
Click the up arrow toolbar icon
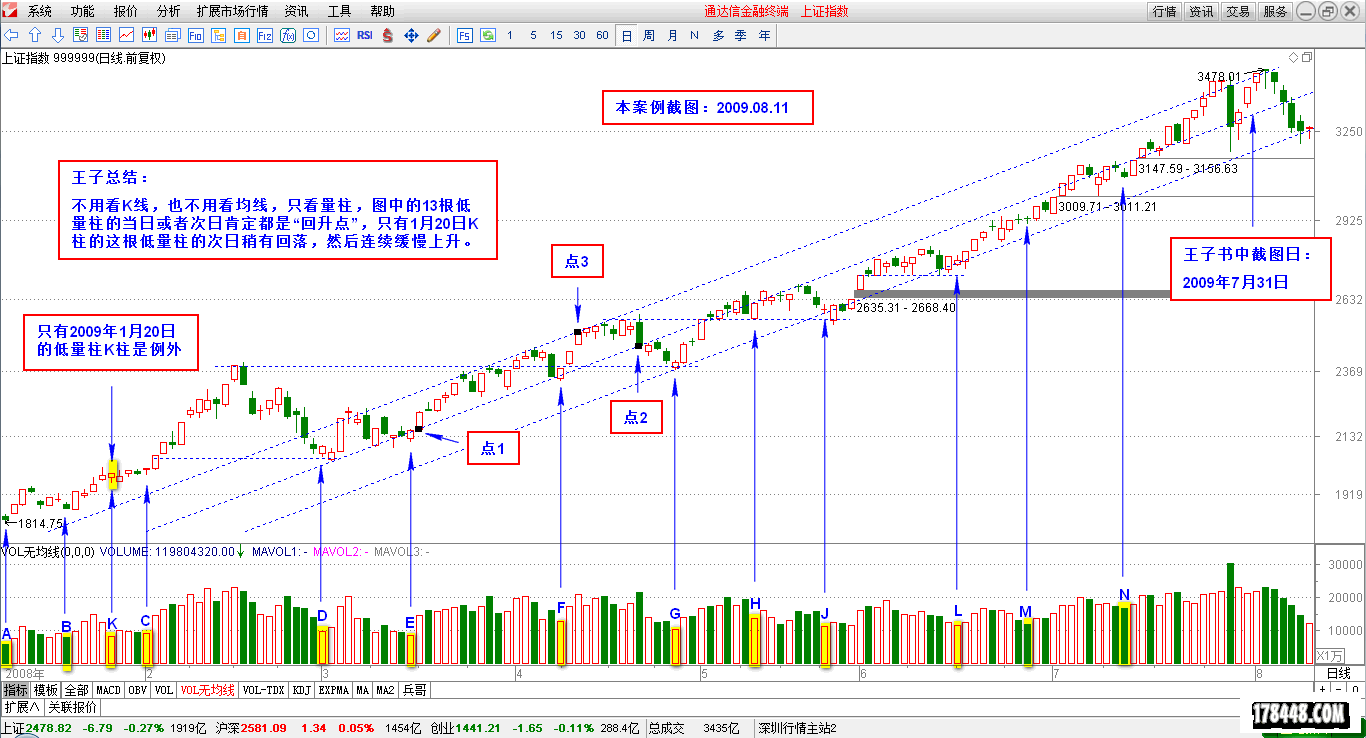click(35, 35)
